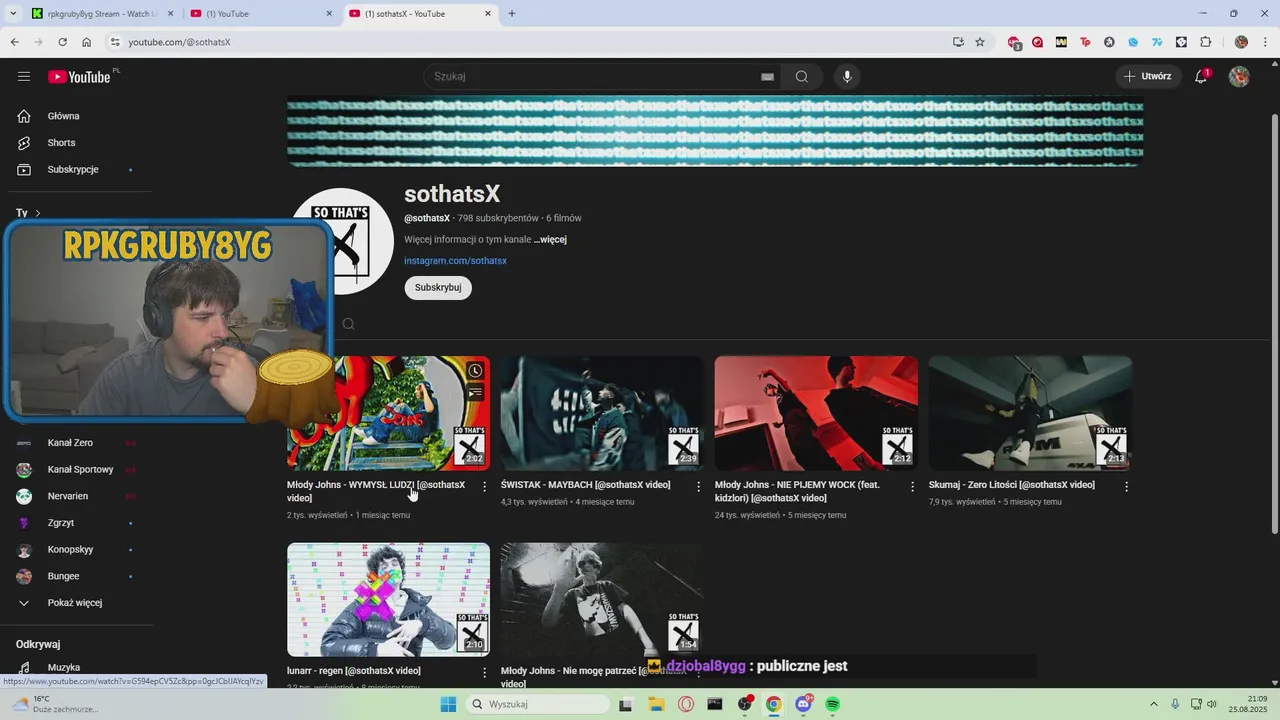Image resolution: width=1280 pixels, height=720 pixels.
Task: Open the account avatar menu
Action: [1239, 76]
